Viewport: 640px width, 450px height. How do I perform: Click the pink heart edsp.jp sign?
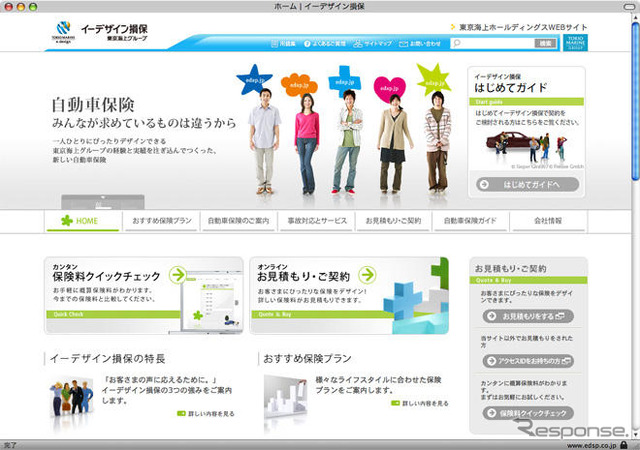[389, 89]
